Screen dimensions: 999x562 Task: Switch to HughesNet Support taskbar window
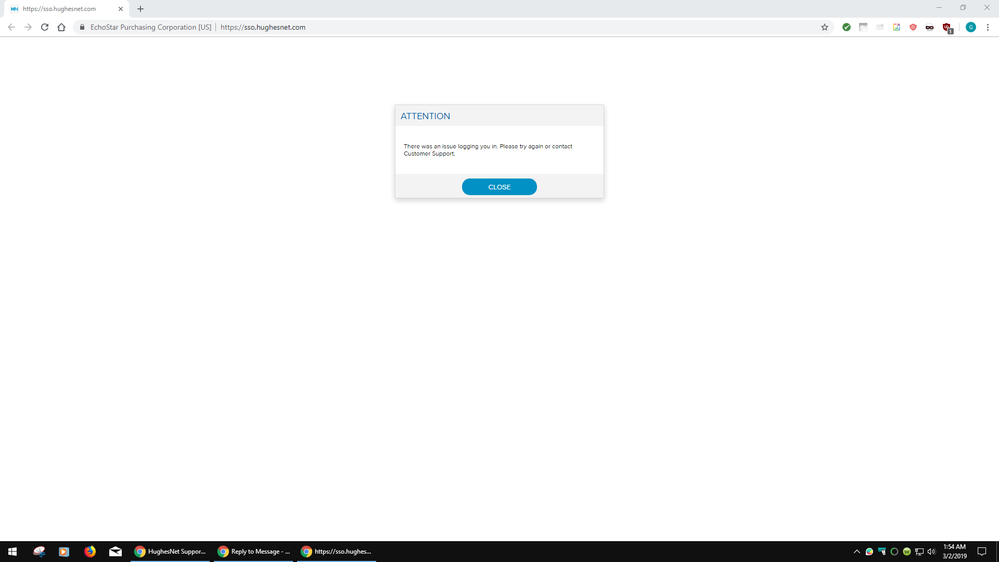pyautogui.click(x=170, y=551)
